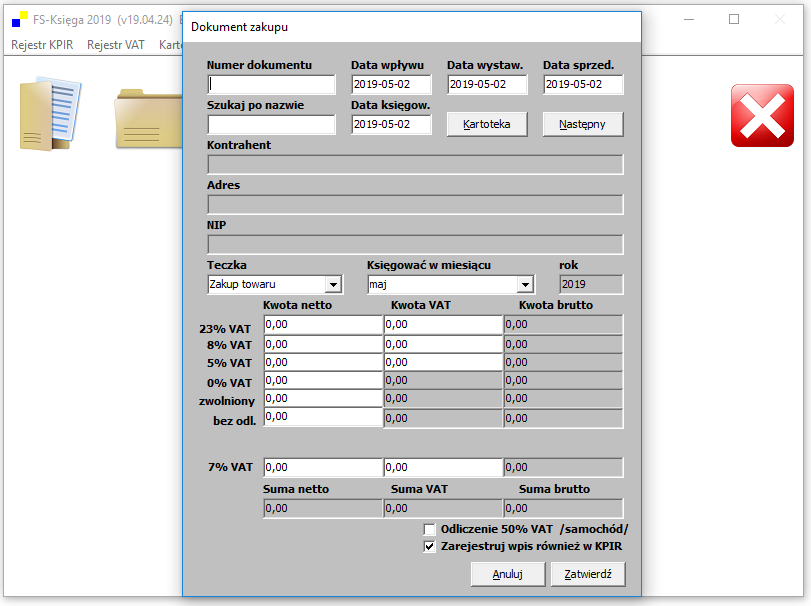
Task: Click the Suma brutto total field
Action: pos(564,509)
